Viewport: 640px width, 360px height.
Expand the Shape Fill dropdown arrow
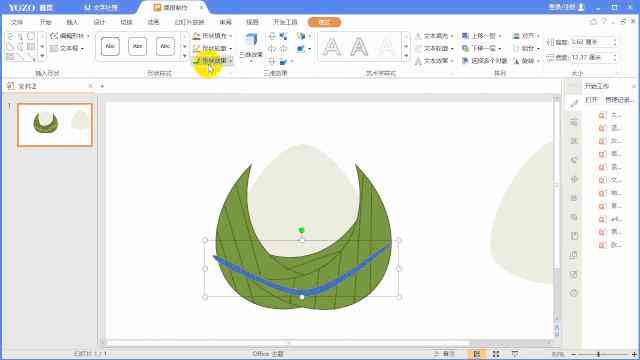[231, 36]
